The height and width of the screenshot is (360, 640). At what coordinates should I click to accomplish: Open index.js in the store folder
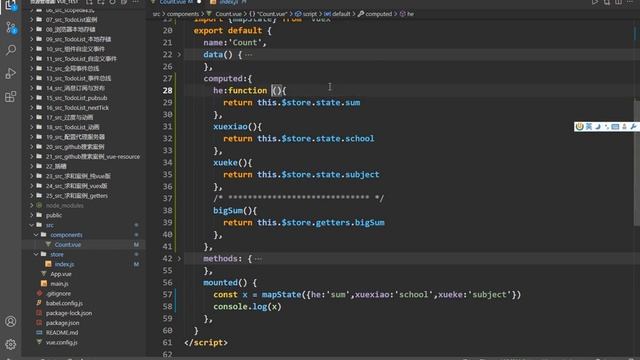point(64,264)
